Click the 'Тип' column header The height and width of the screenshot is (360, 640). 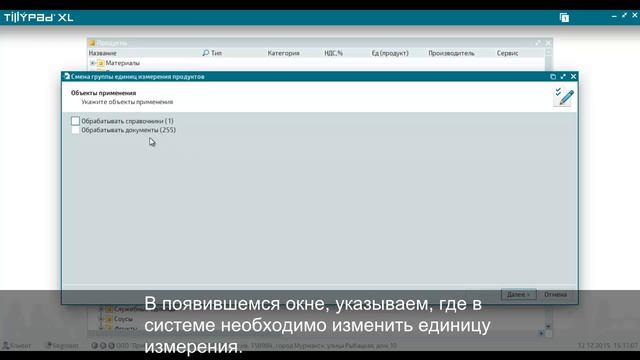[x=216, y=53]
